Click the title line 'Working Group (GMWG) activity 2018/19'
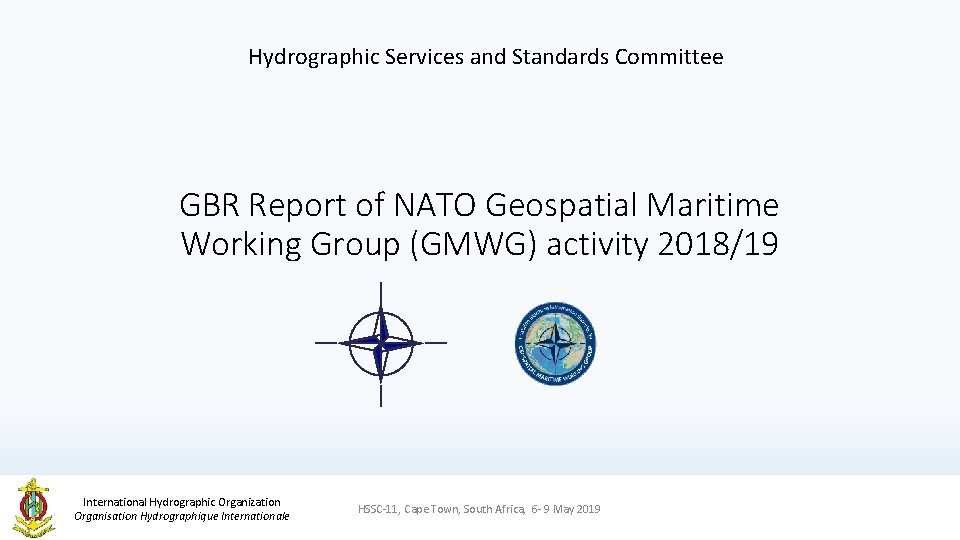 479,244
